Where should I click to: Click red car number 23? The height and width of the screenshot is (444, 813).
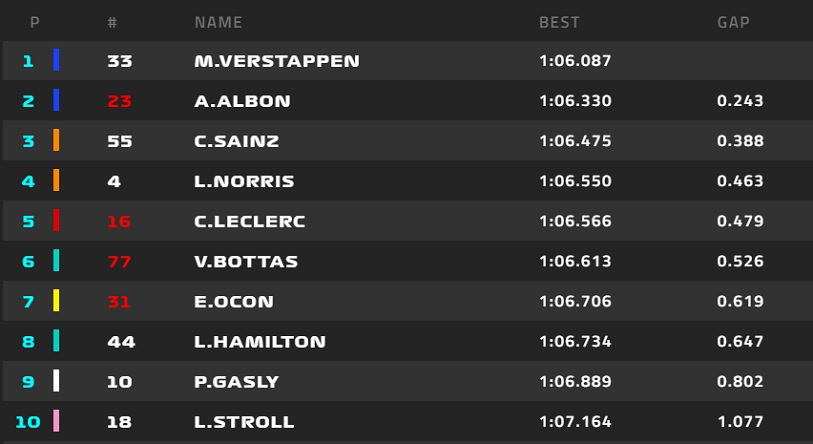coord(119,101)
